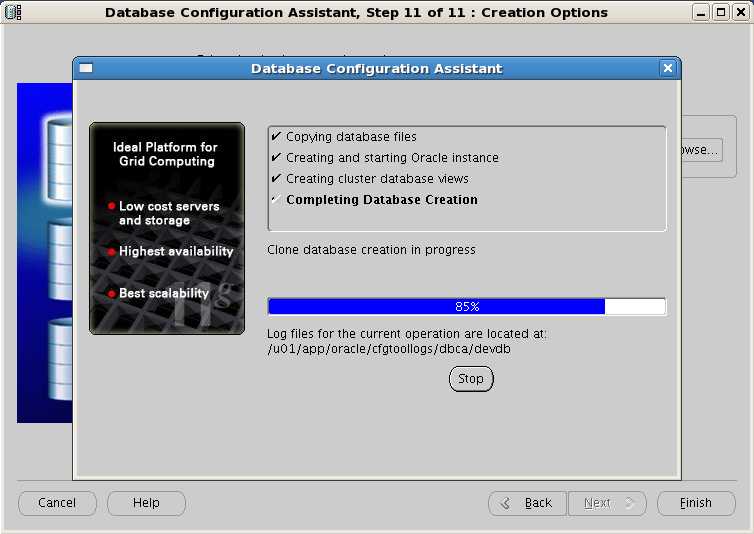
Task: Go Back in the wizard
Action: (528, 503)
